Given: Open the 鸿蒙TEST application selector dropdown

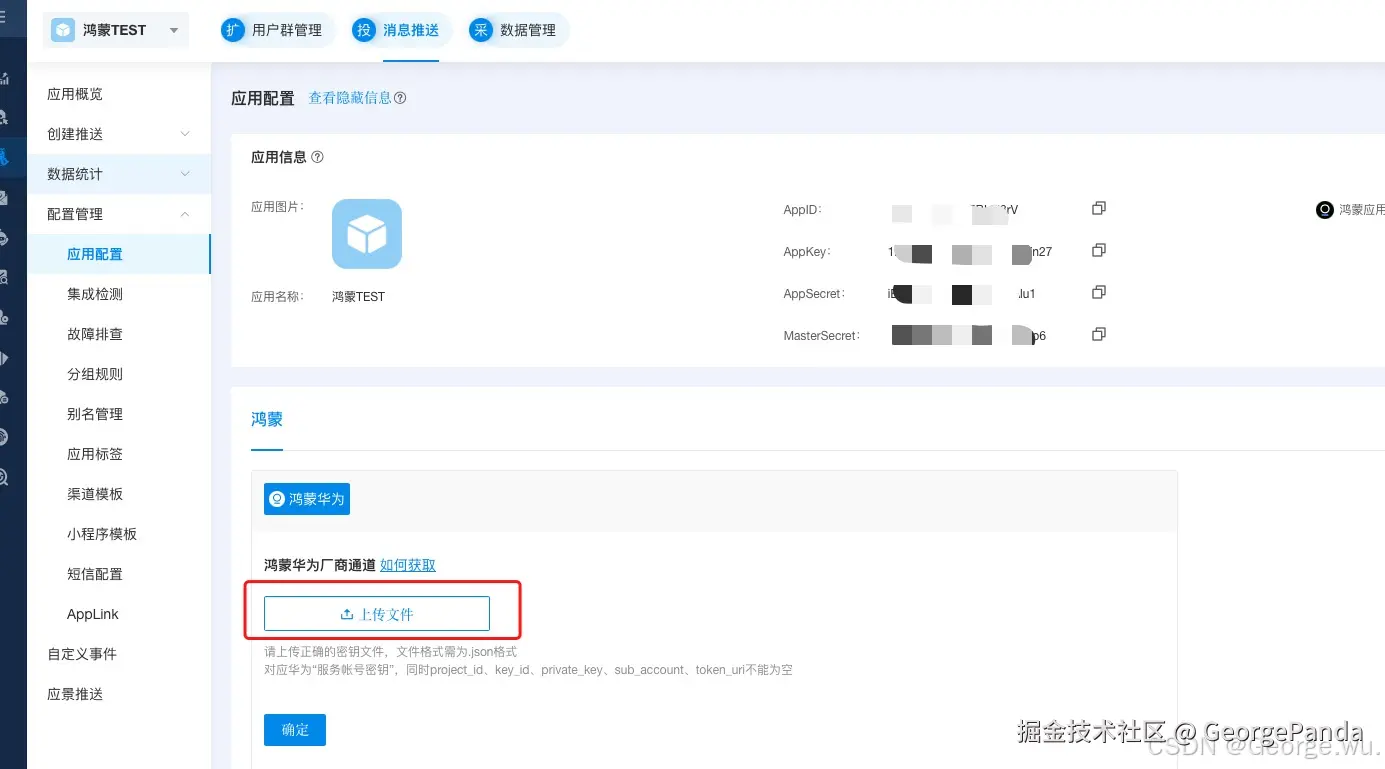Looking at the screenshot, I should coord(176,30).
